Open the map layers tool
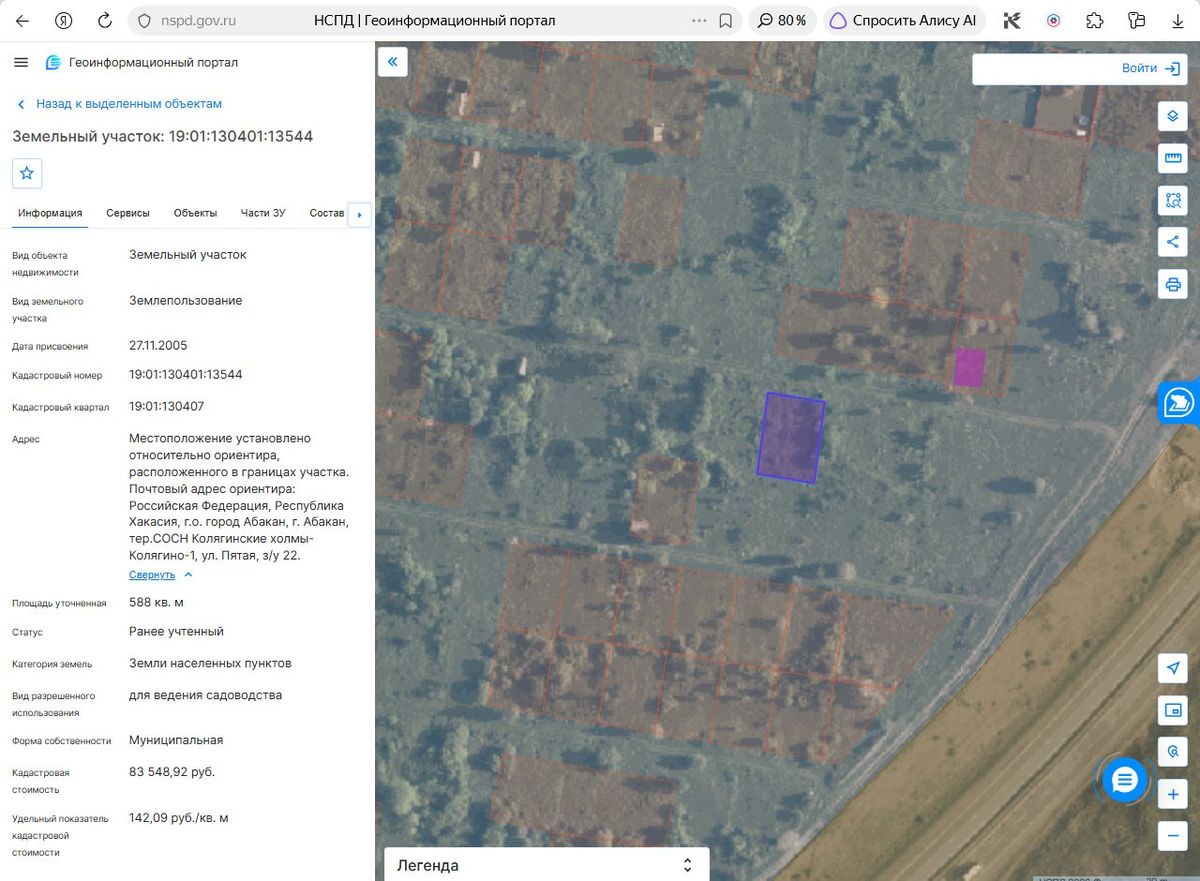The height and width of the screenshot is (881, 1200). coord(1173,116)
